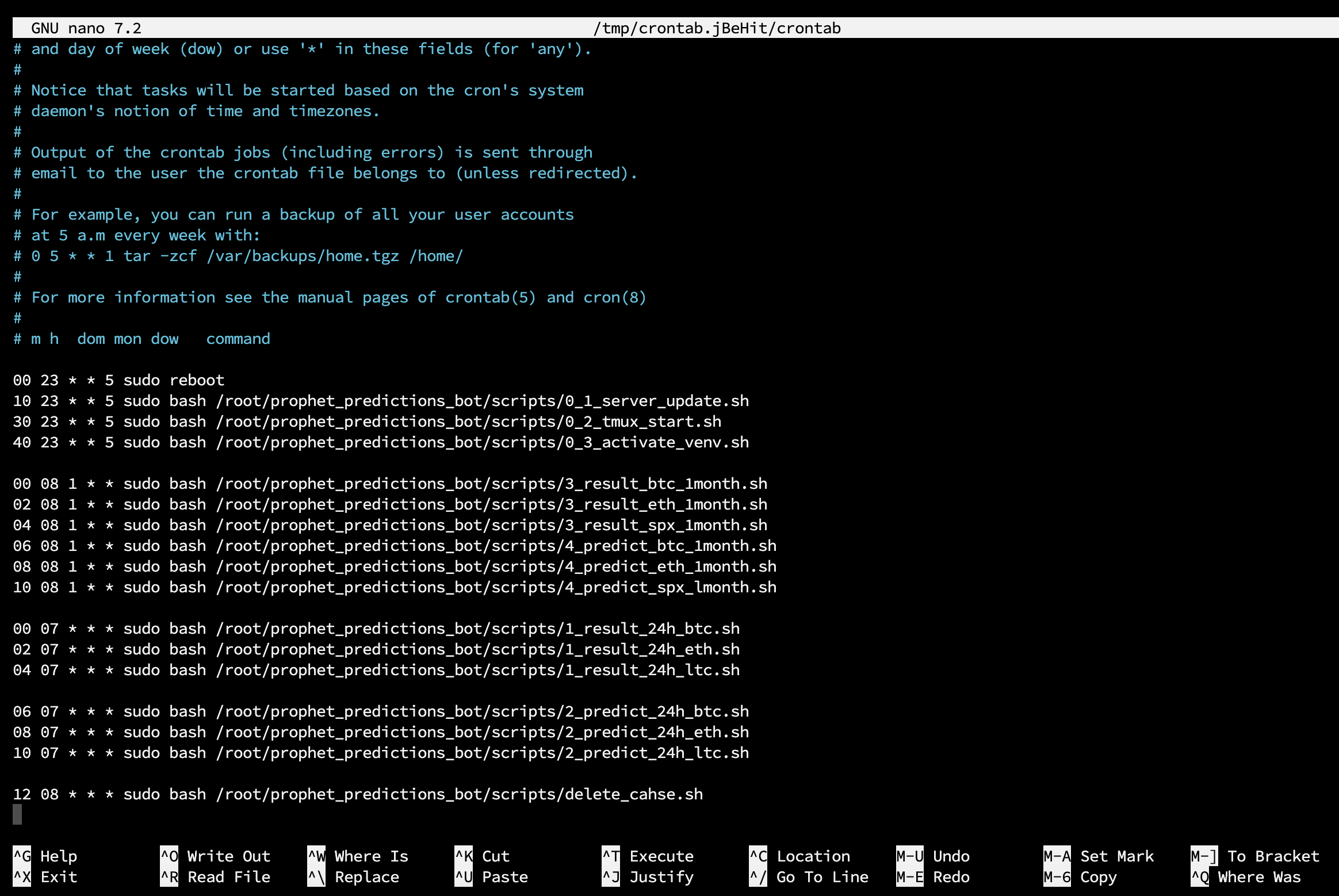
Task: Click the M-E Redo shortcut
Action: pyautogui.click(x=933, y=877)
